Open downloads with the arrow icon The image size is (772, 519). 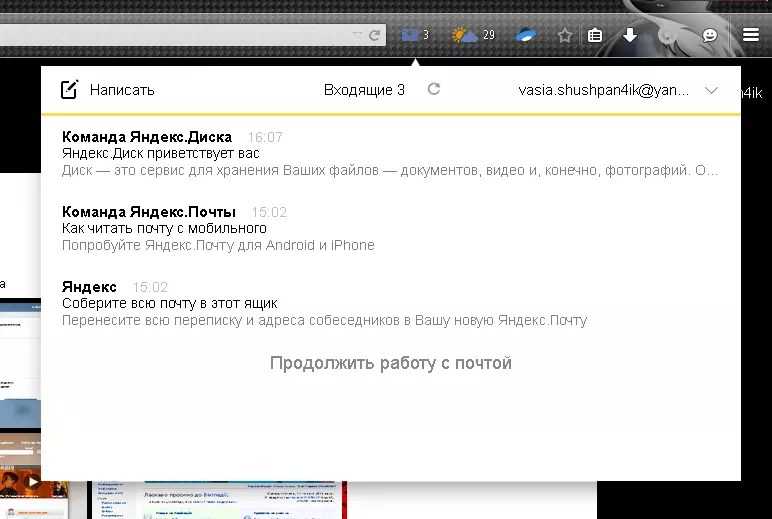point(630,35)
